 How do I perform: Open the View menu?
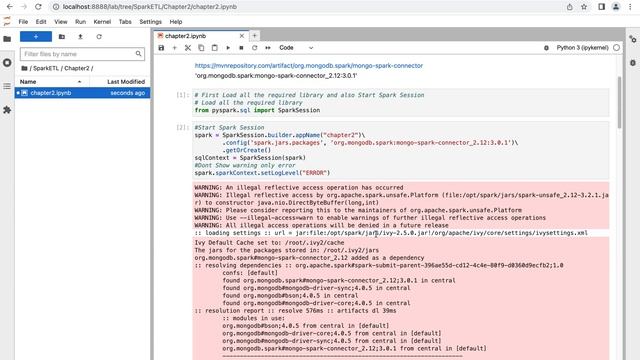tap(61, 22)
